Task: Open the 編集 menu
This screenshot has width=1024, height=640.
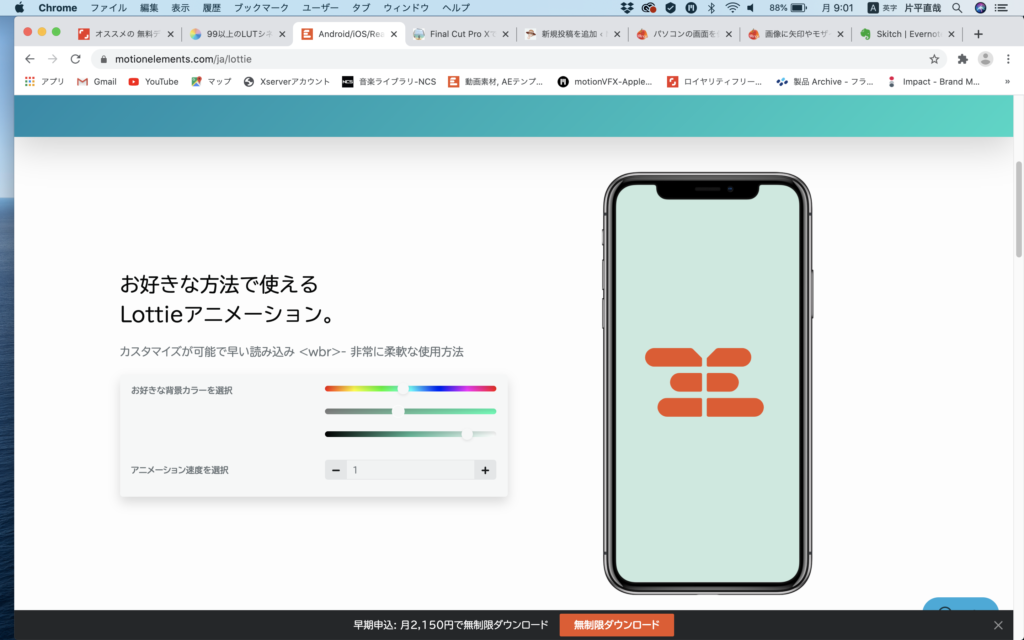Action: pos(149,8)
